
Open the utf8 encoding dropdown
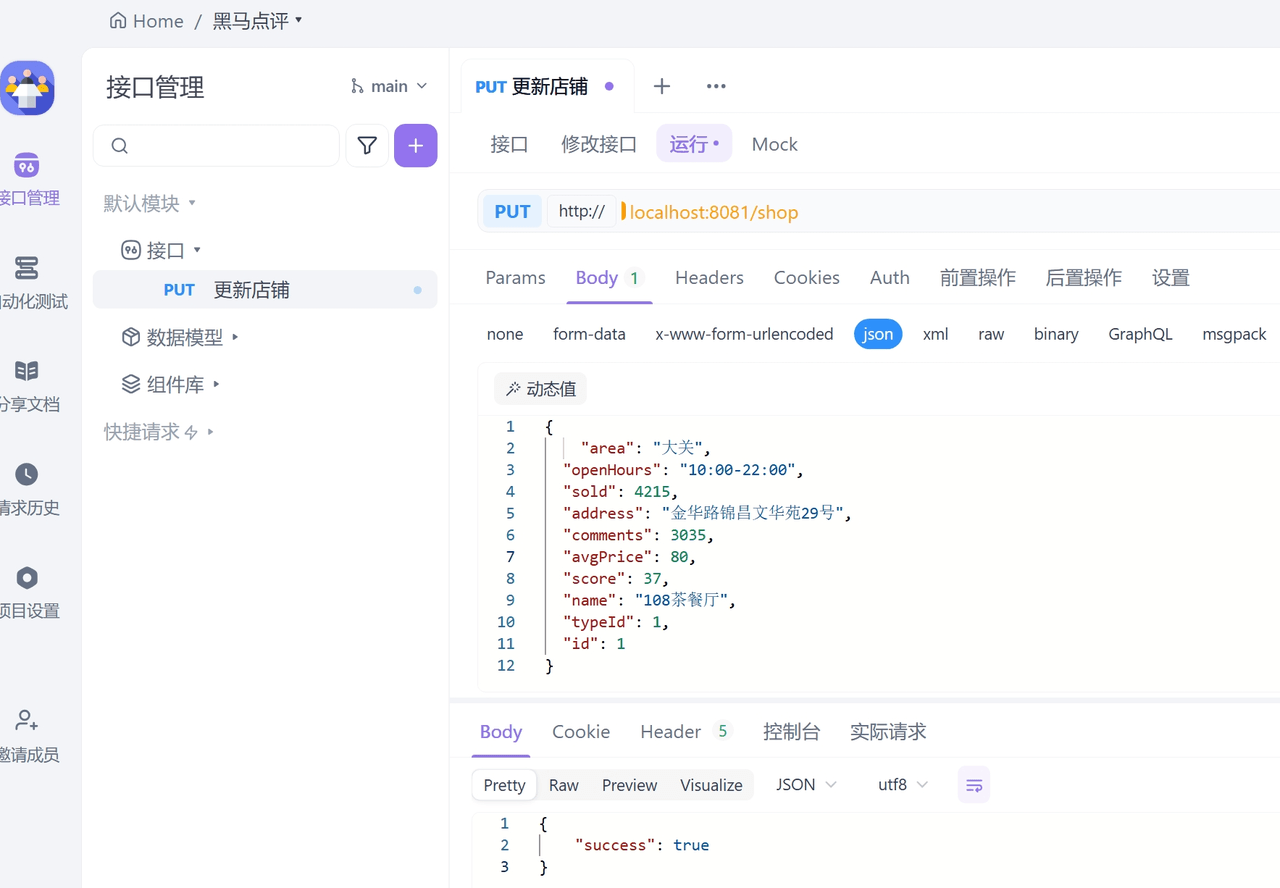902,785
